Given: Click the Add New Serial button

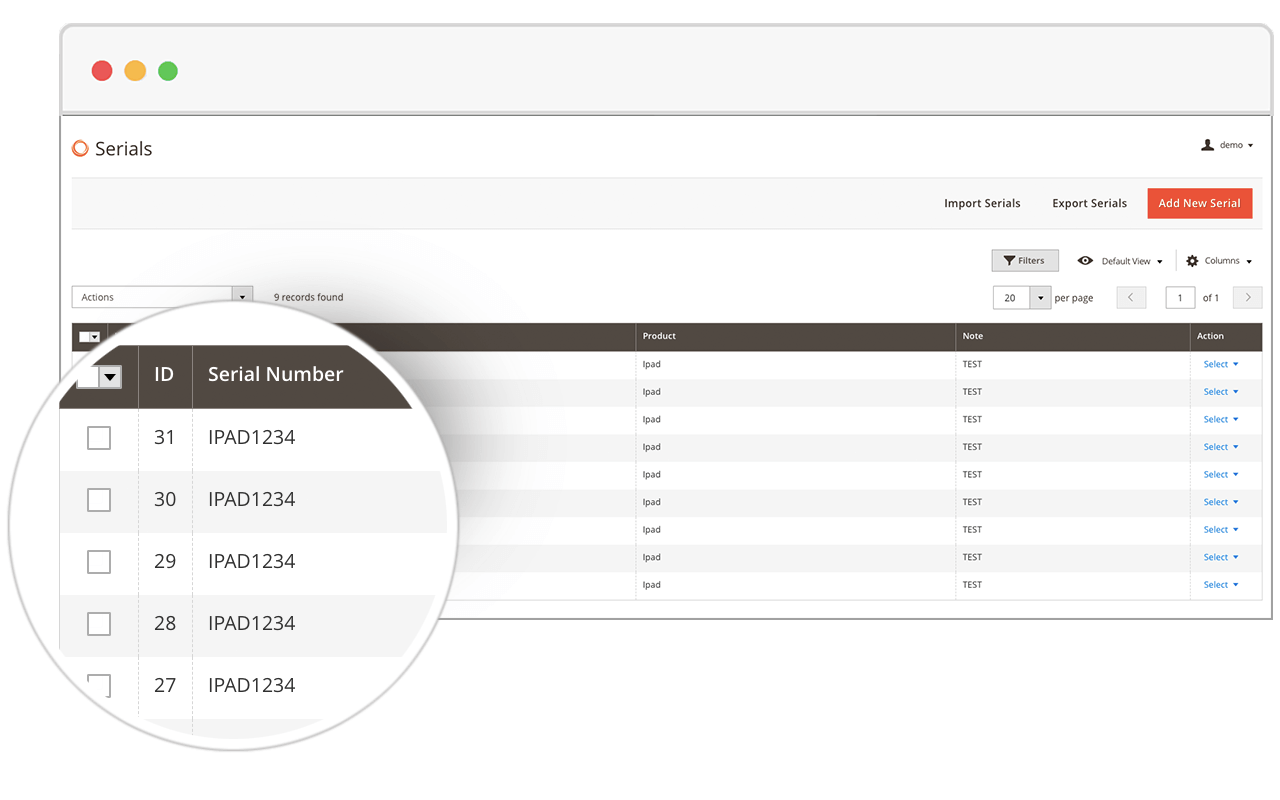Looking at the screenshot, I should tap(1199, 203).
